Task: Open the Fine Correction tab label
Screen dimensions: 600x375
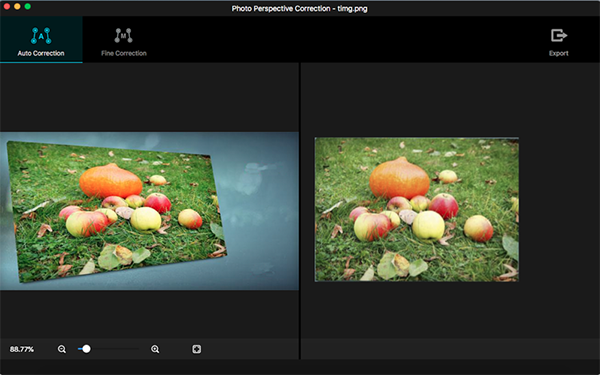Action: click(124, 53)
